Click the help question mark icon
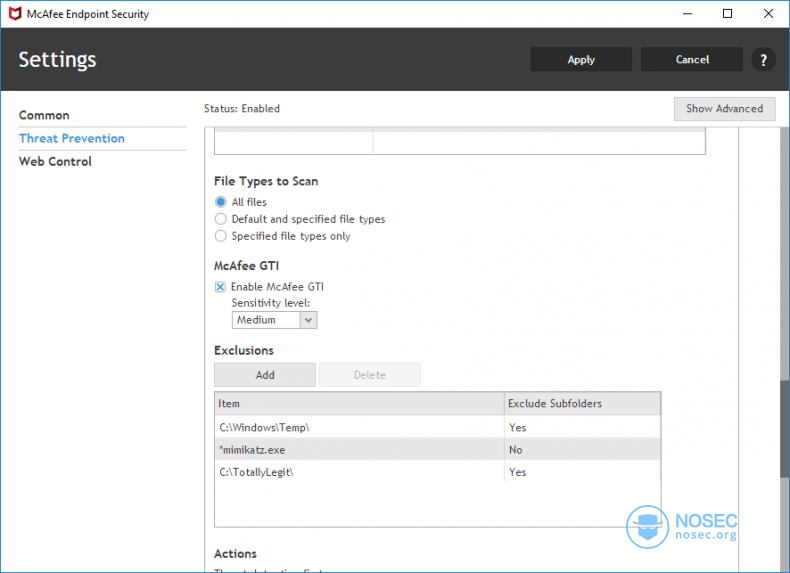790x573 pixels. pyautogui.click(x=763, y=60)
